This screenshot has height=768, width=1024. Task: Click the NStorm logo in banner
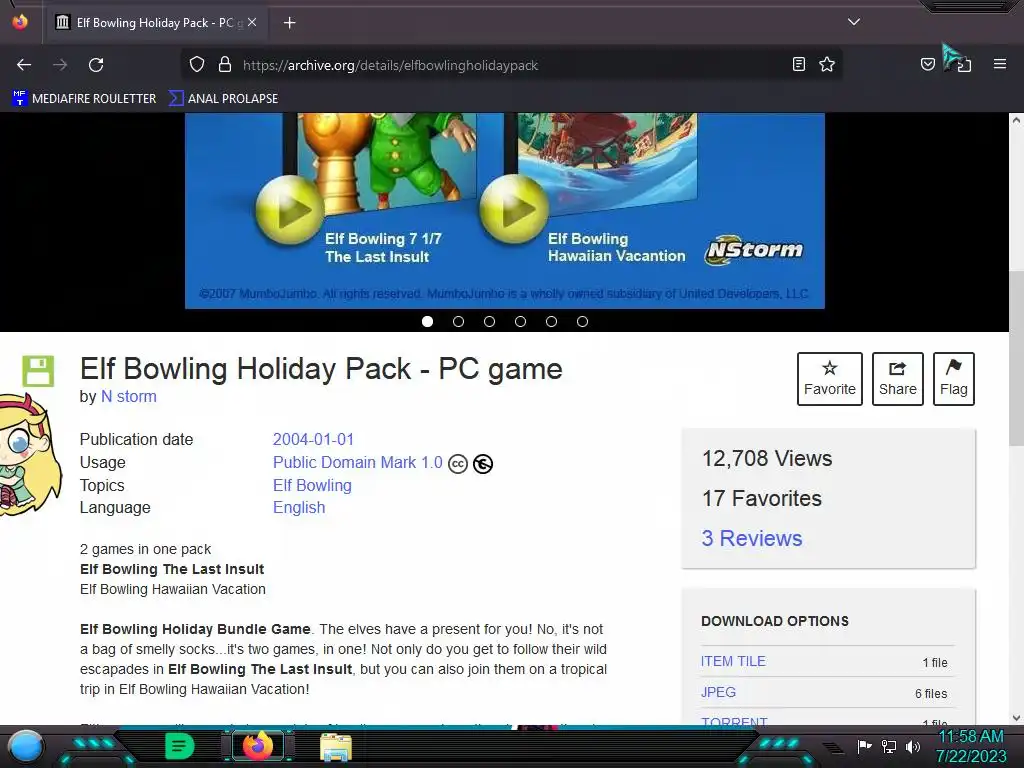coord(754,249)
